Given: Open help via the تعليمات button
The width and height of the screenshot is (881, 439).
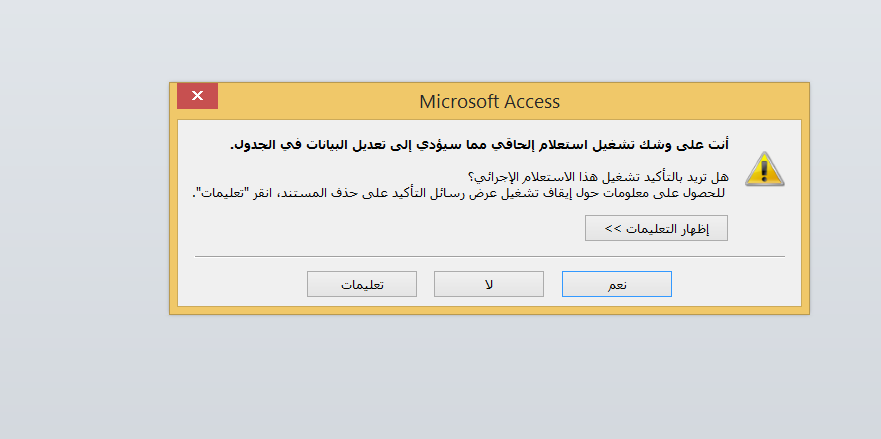Looking at the screenshot, I should 362,284.
